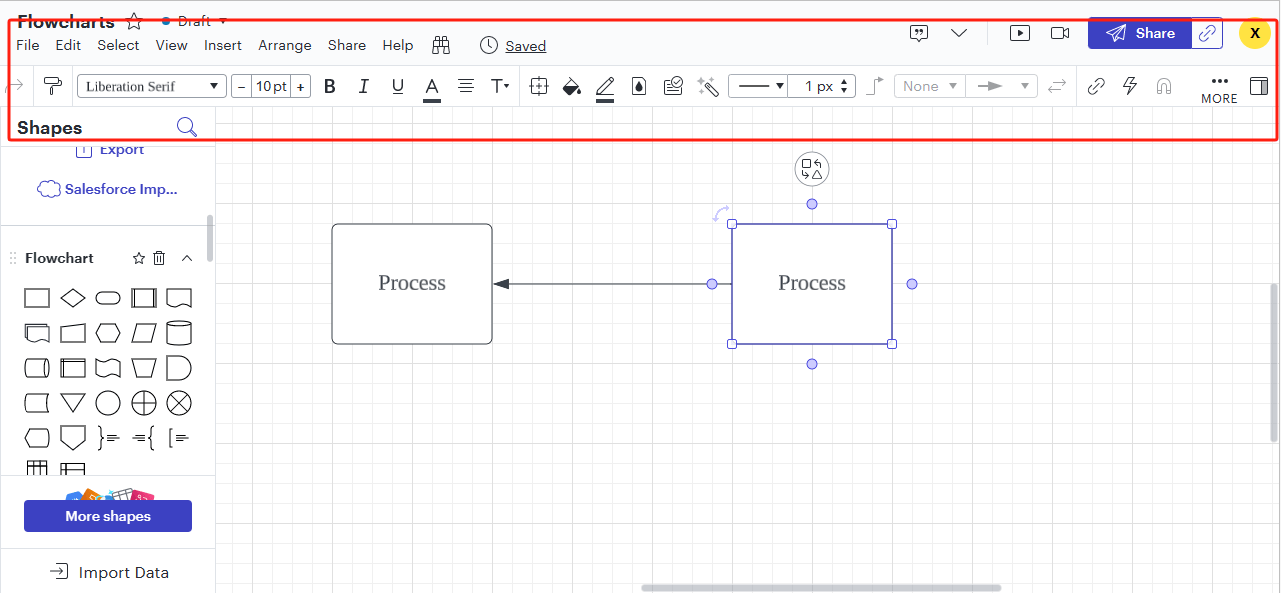Select the hotspot lightning icon

pos(1129,86)
